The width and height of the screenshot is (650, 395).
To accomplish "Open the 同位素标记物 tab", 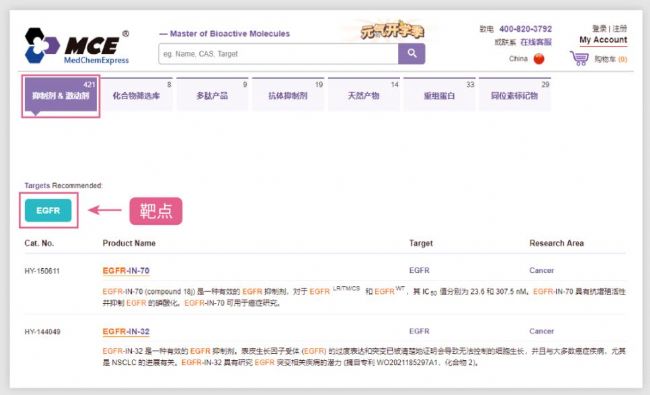I will point(515,95).
